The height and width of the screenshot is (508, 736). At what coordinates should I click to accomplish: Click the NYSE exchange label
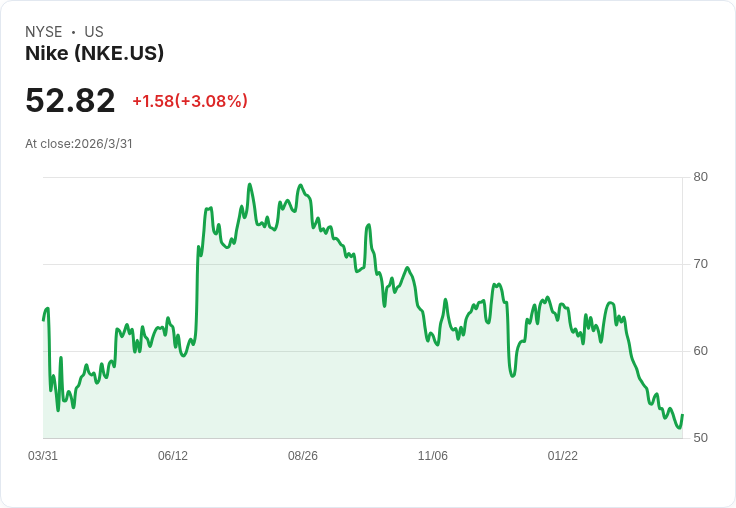[44, 32]
